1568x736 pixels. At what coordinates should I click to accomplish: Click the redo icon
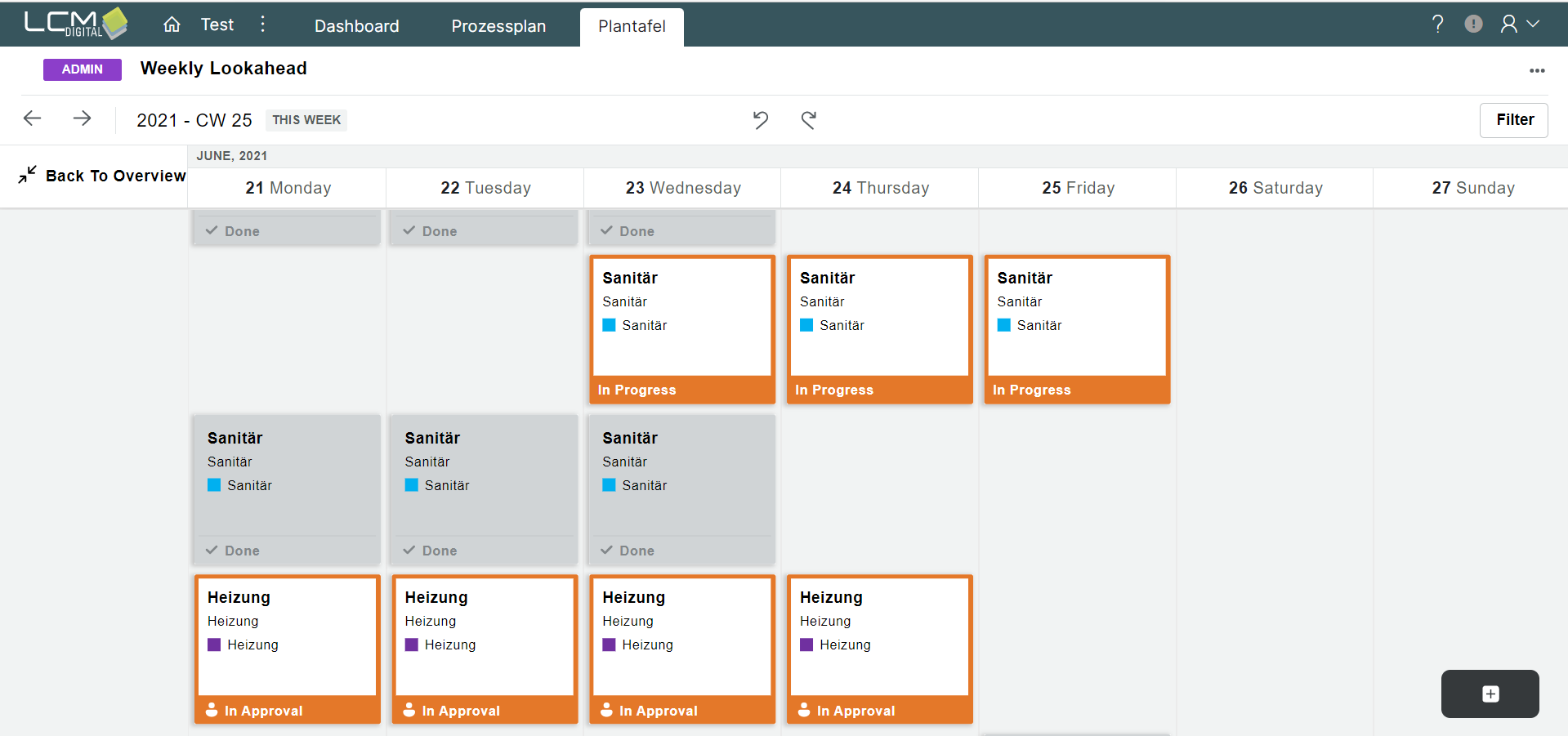[808, 120]
